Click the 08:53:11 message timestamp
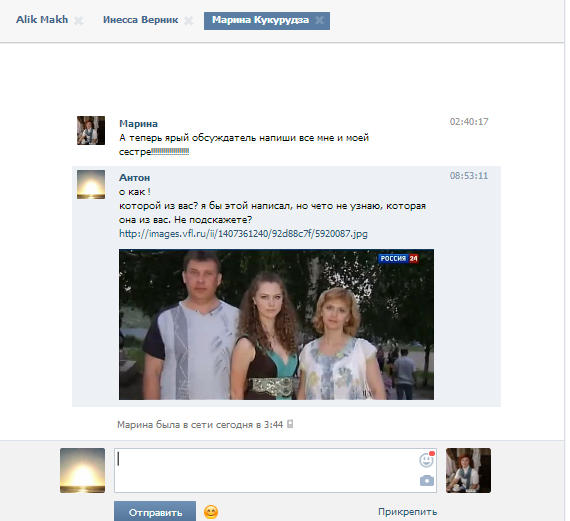The width and height of the screenshot is (570, 521). (469, 176)
